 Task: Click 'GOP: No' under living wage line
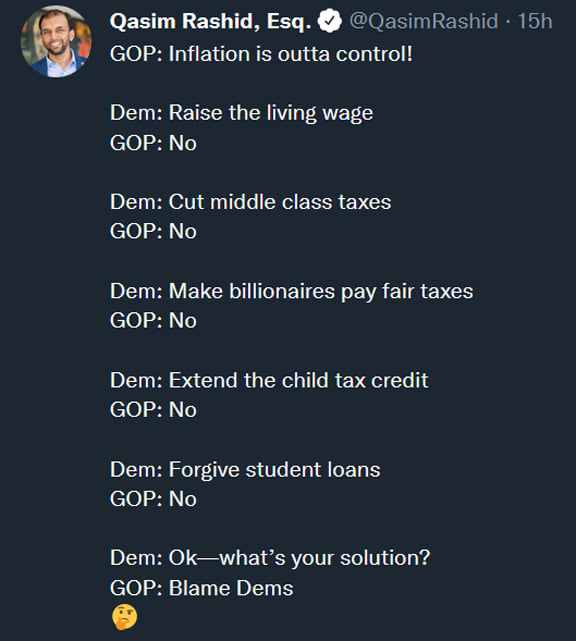[x=153, y=143]
